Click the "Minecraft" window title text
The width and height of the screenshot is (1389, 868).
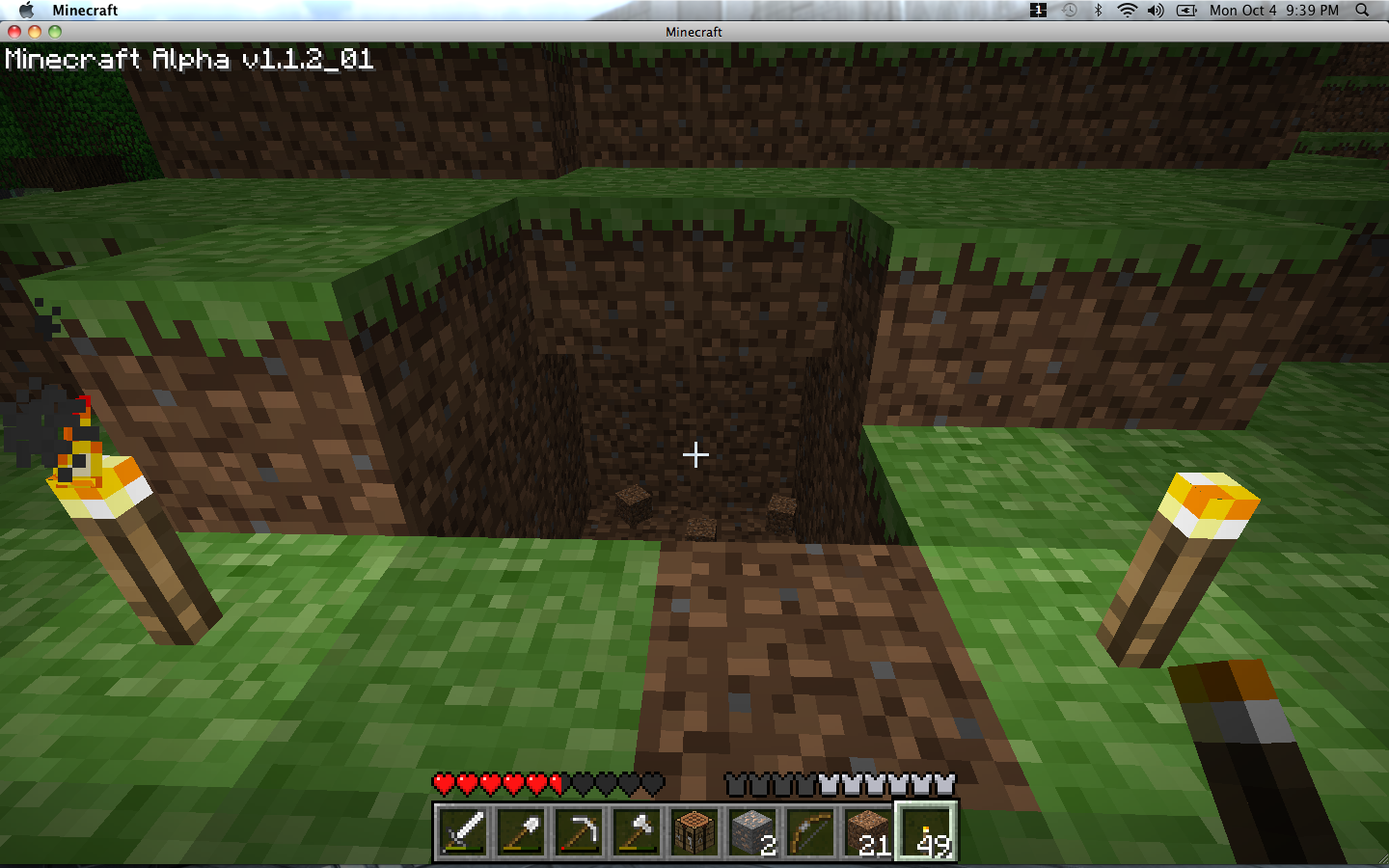pyautogui.click(x=694, y=32)
